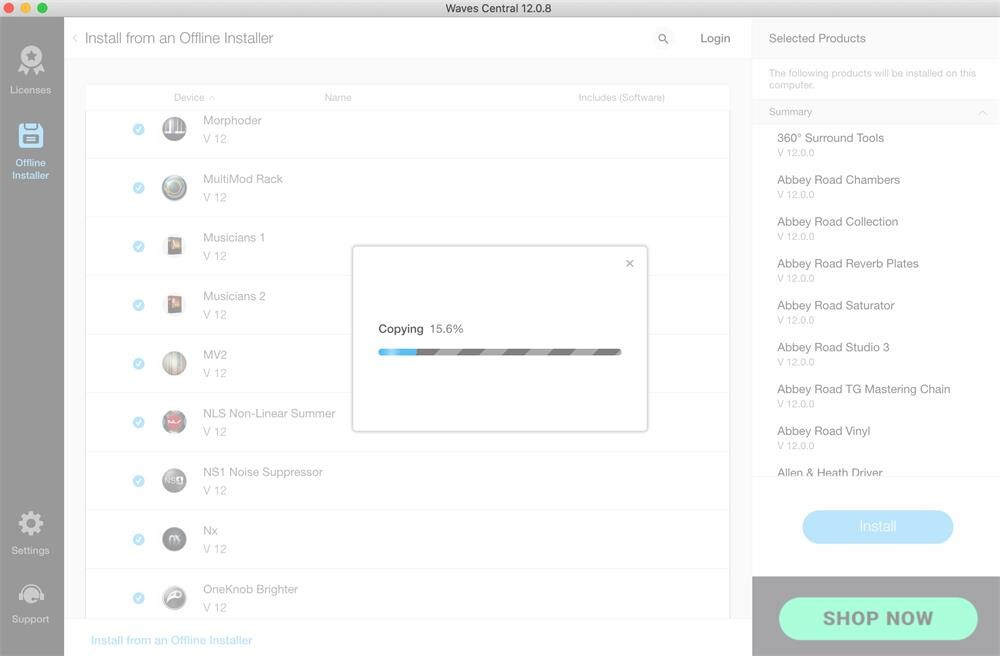The width and height of the screenshot is (1000, 656).
Task: Uncheck the NLS Non-Linear Summer checkbox
Action: pyautogui.click(x=138, y=423)
